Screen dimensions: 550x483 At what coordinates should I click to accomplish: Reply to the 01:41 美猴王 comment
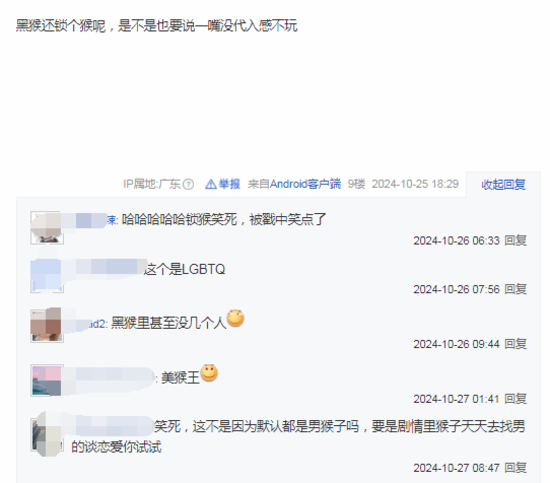[x=515, y=399]
